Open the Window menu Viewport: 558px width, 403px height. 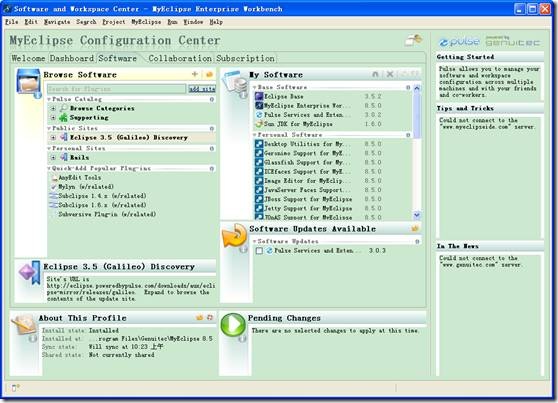193,22
